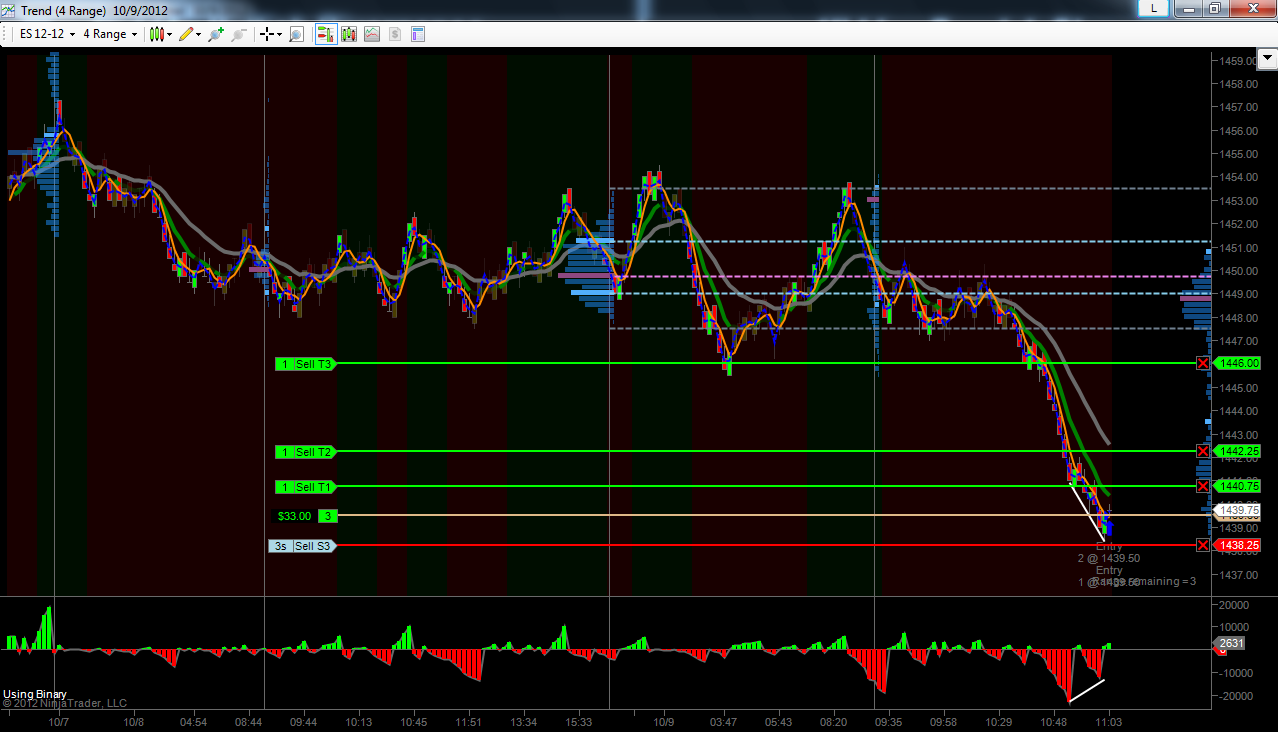Open the data box icon

(418, 34)
